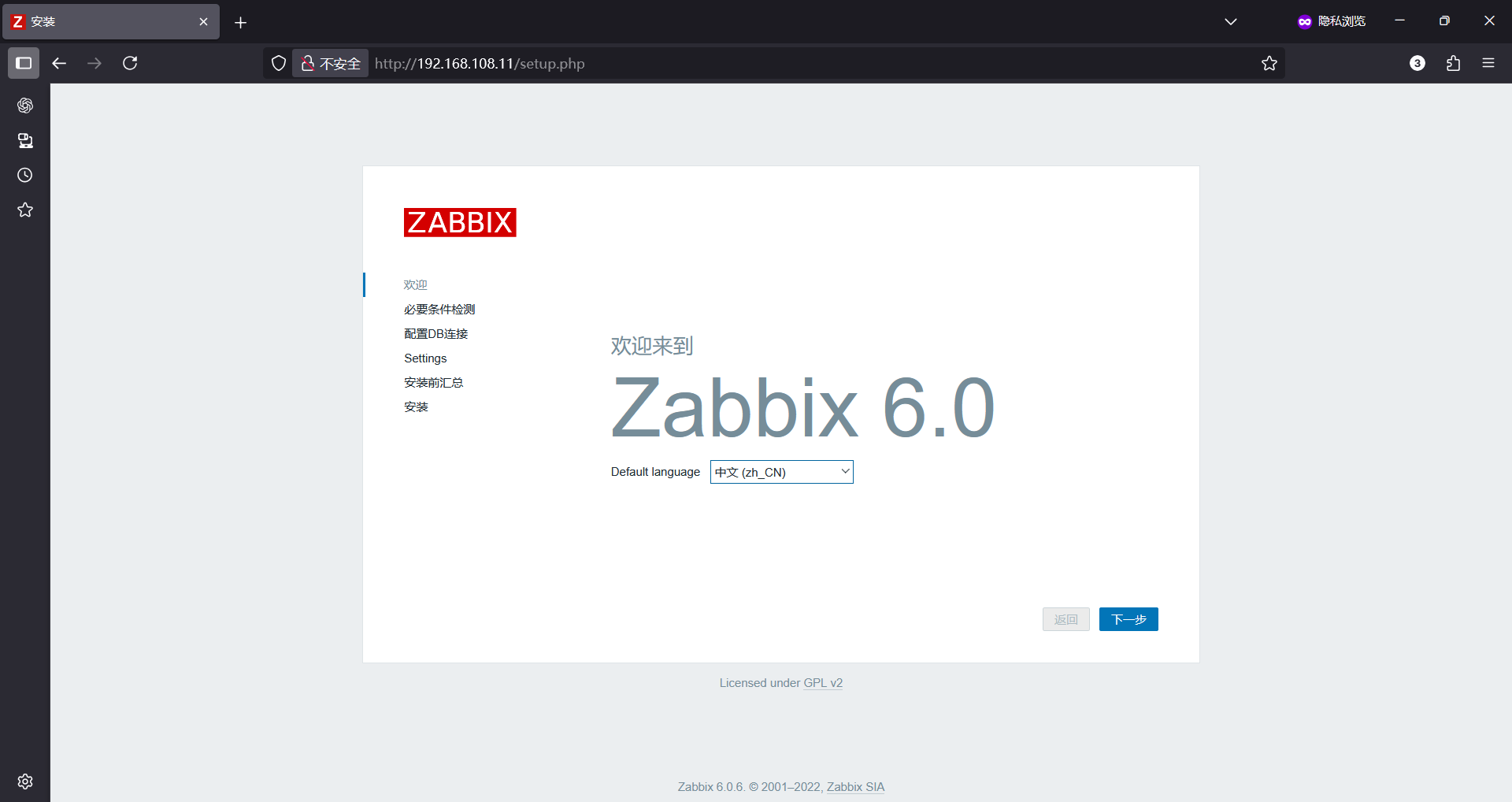
Task: Minimize the browser window
Action: coord(1399,21)
